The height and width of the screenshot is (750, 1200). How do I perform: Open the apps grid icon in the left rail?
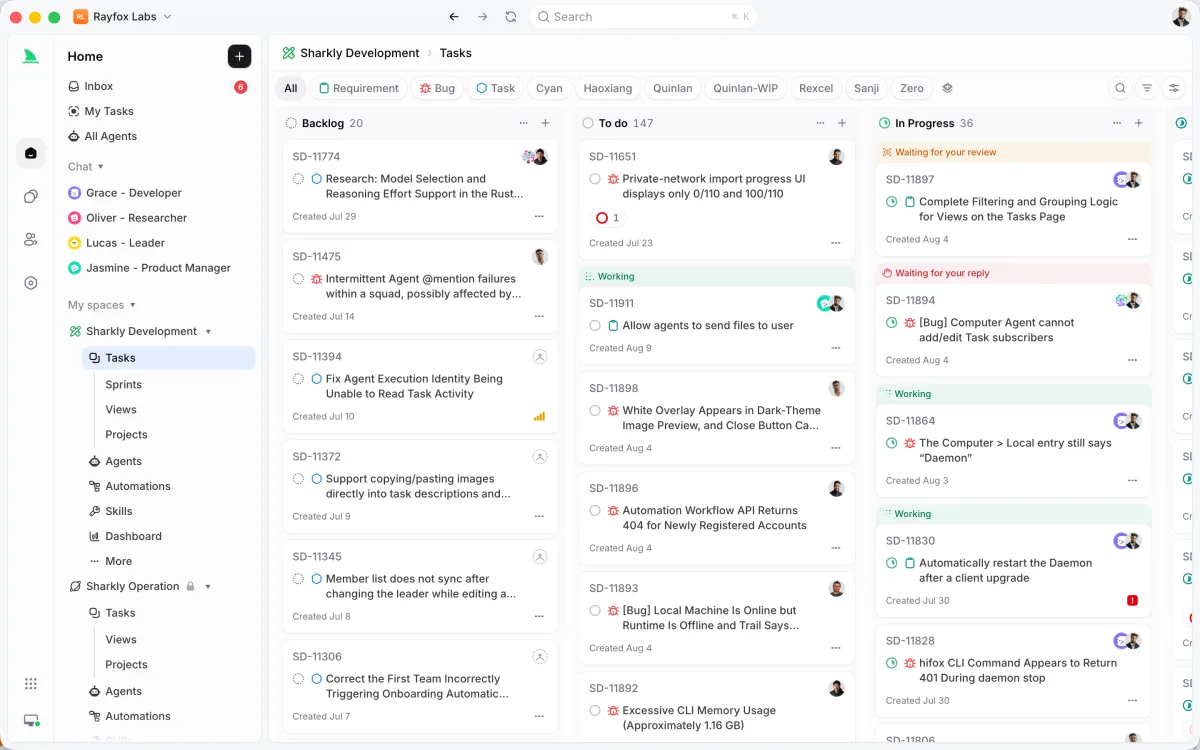tap(31, 684)
